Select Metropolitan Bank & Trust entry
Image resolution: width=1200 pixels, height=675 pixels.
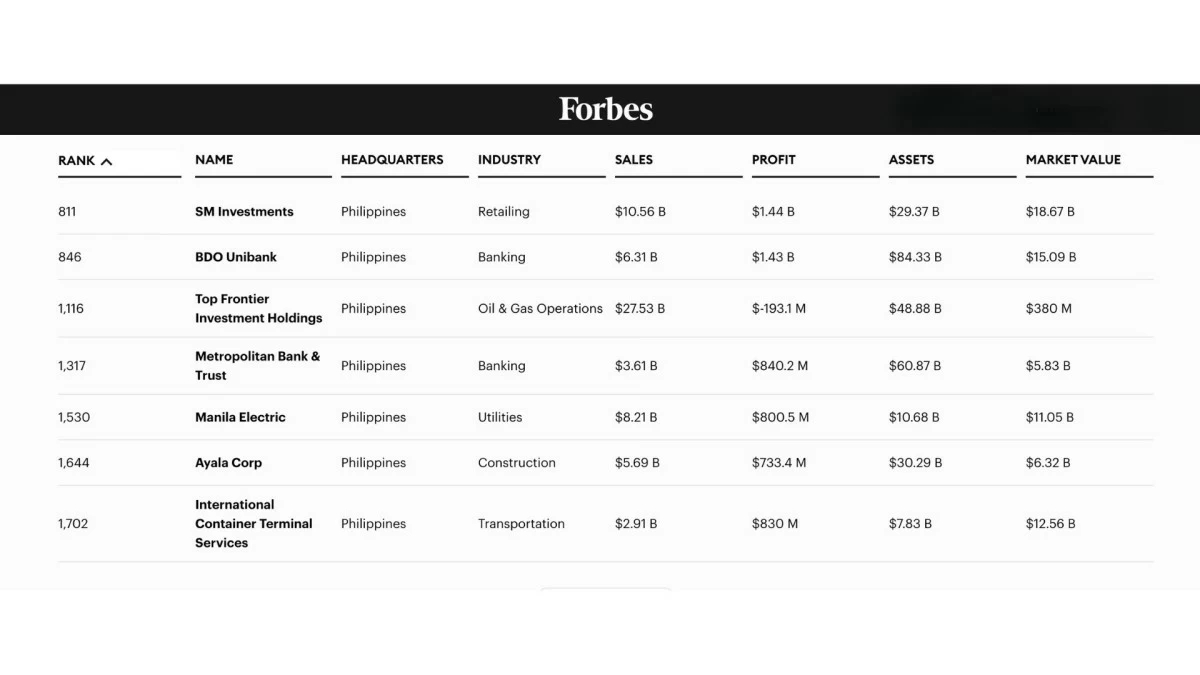tap(257, 366)
